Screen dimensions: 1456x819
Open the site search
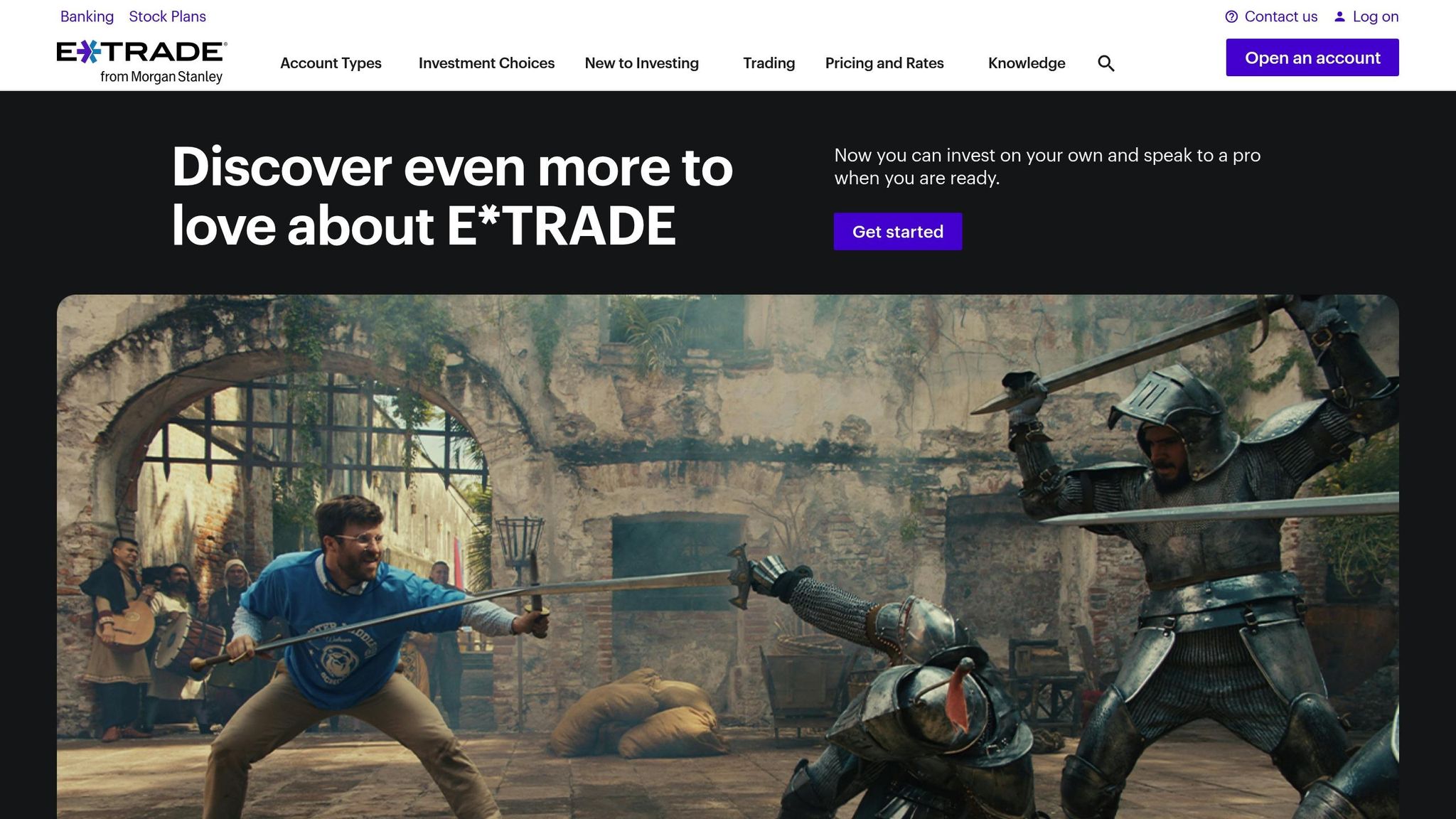click(x=1106, y=63)
